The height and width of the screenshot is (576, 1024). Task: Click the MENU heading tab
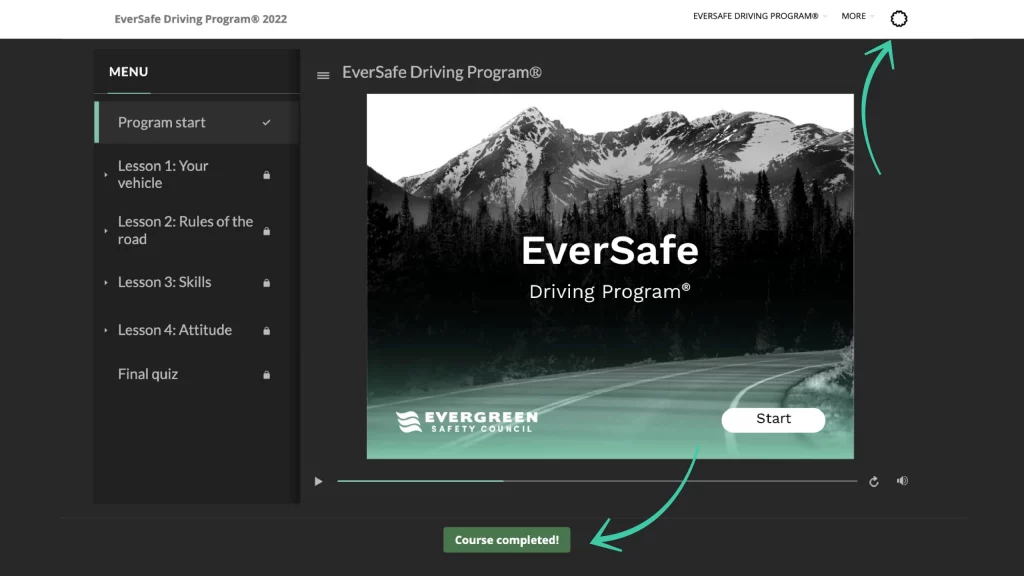pos(129,72)
